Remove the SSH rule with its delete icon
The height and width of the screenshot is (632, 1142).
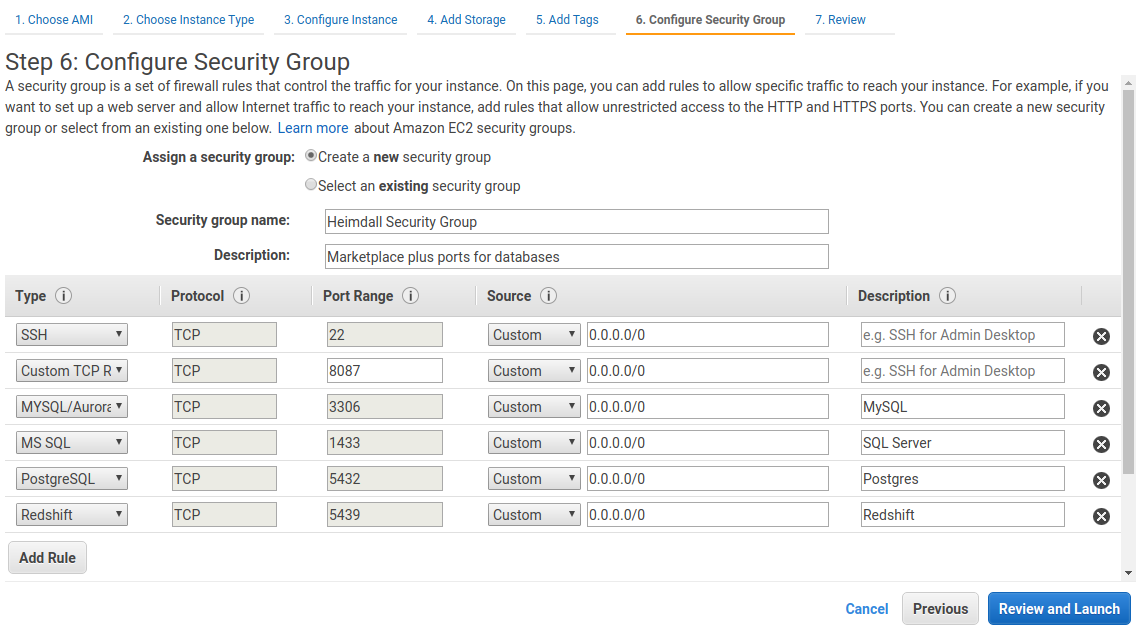coord(1101,336)
